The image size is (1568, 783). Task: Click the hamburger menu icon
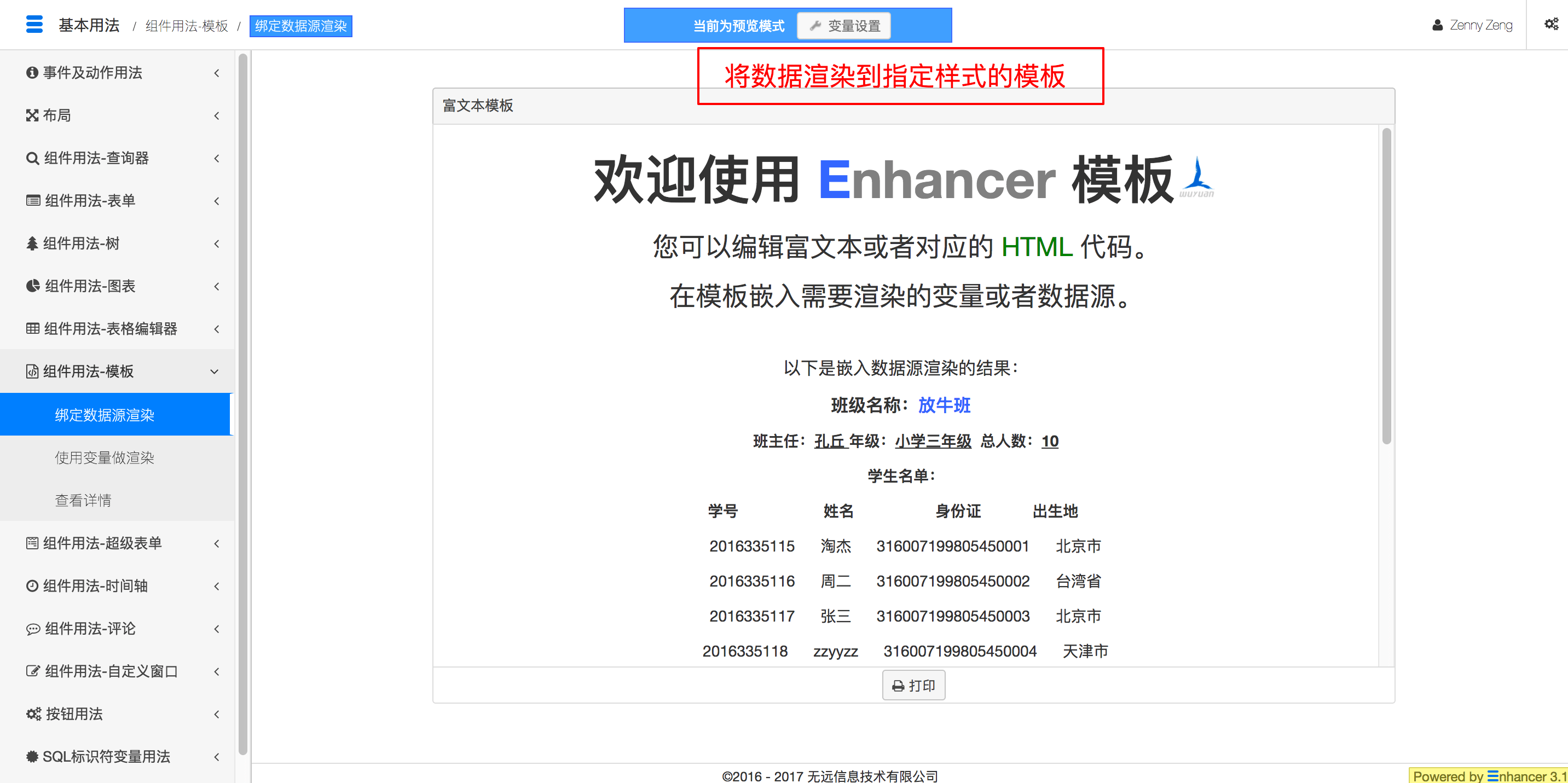tap(34, 25)
